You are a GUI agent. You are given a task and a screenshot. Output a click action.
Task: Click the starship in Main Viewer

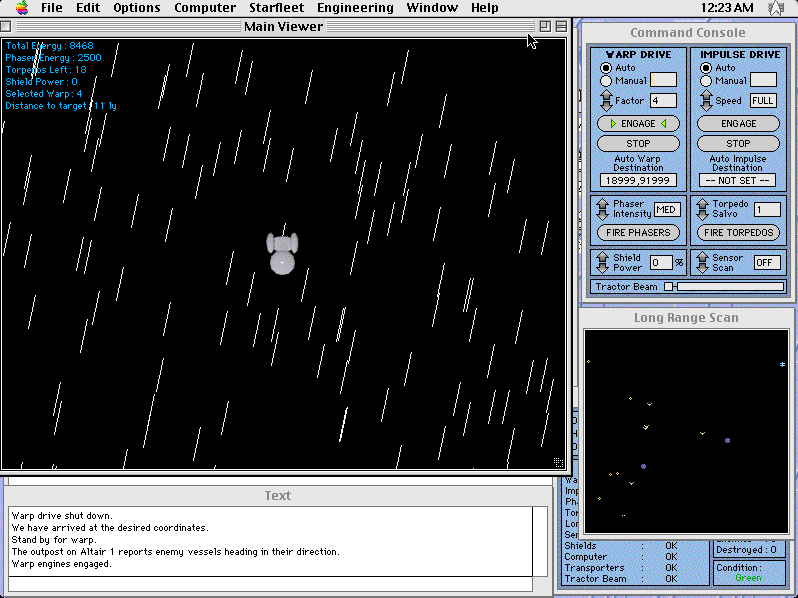click(282, 253)
